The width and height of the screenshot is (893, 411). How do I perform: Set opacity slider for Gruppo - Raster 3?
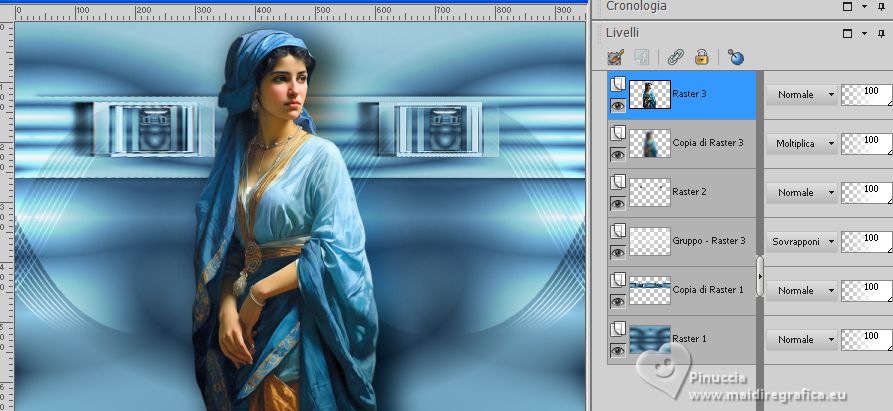(x=867, y=241)
